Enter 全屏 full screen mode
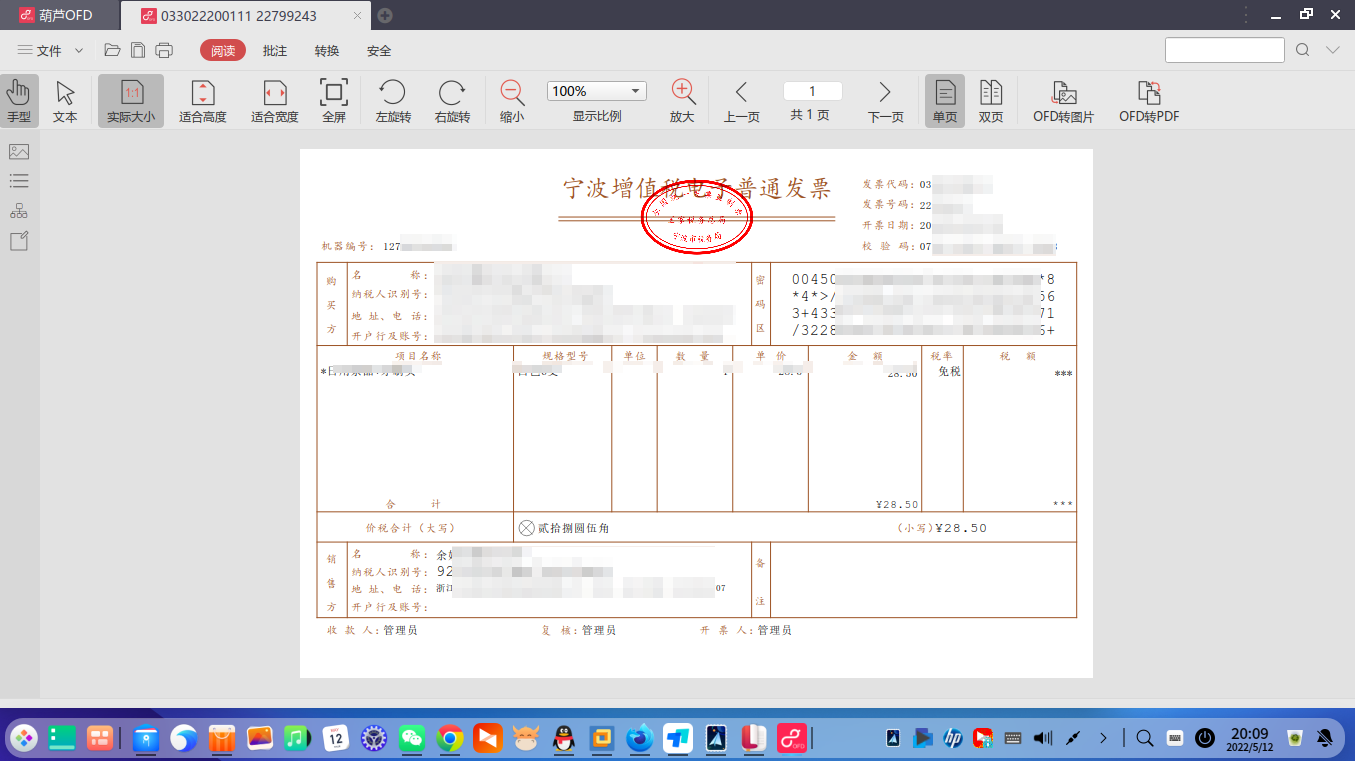The width and height of the screenshot is (1355, 761). coord(334,101)
